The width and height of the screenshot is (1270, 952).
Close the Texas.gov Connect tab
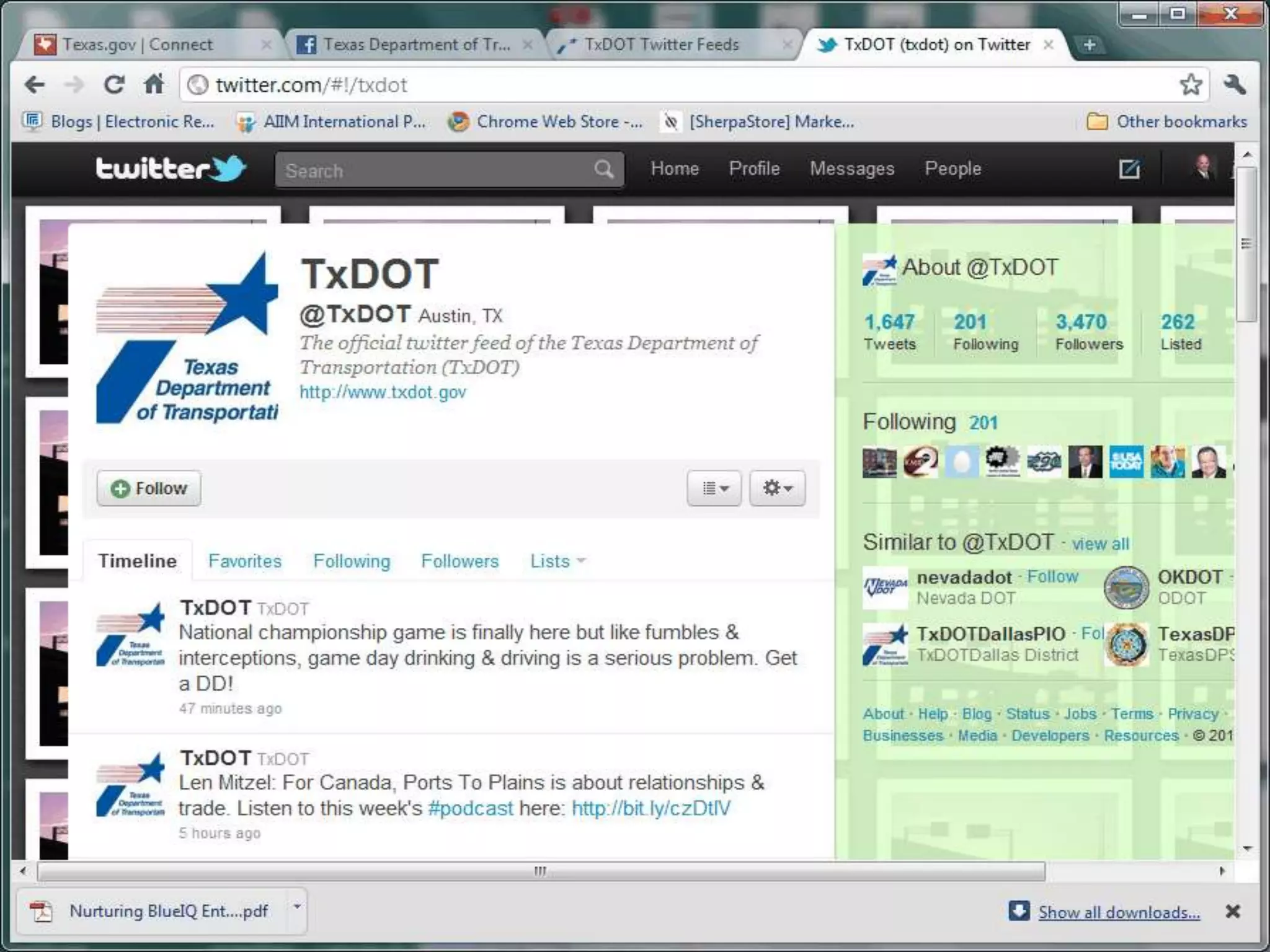[266, 45]
